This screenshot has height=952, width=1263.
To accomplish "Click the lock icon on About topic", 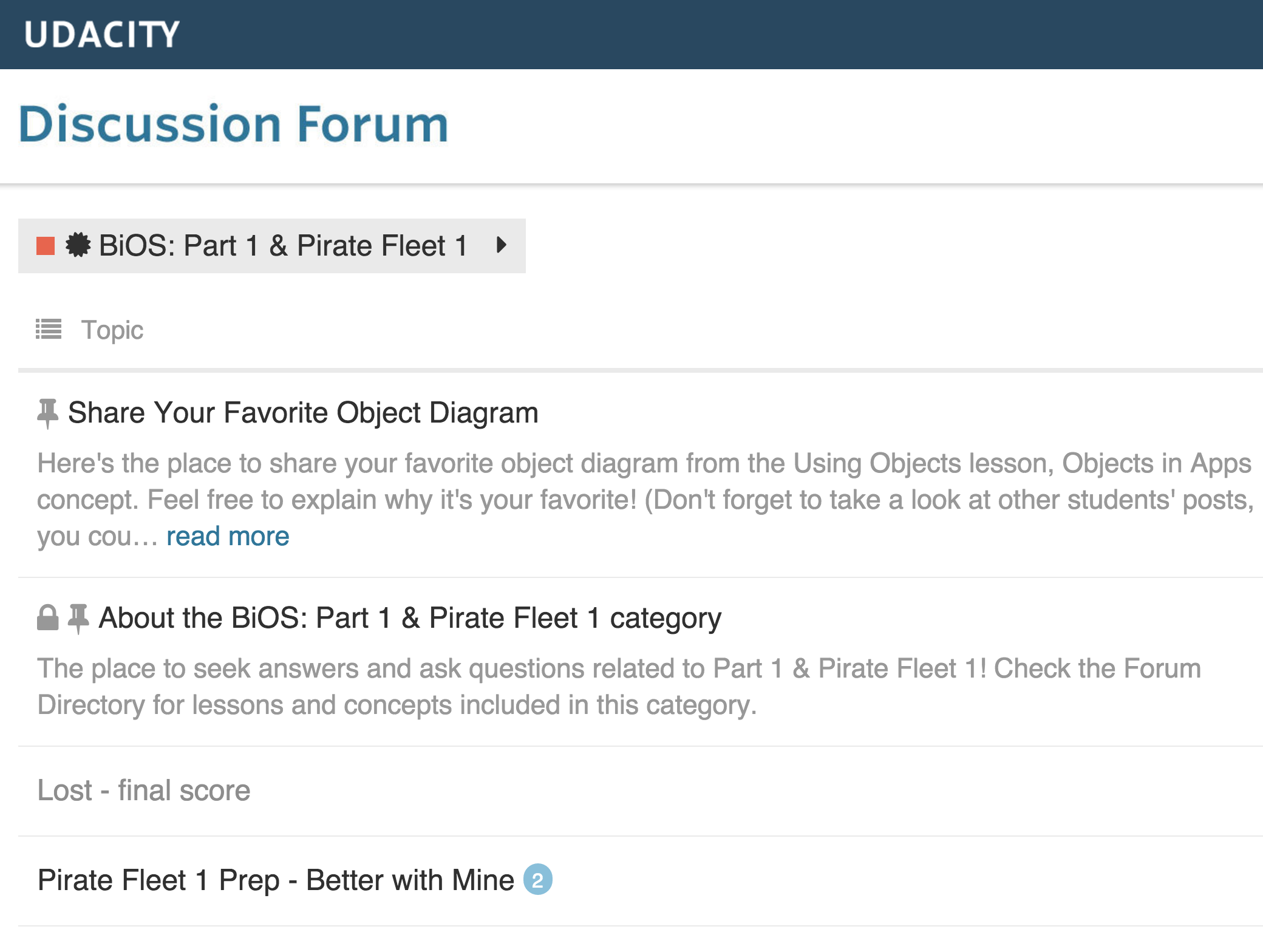I will [x=47, y=618].
